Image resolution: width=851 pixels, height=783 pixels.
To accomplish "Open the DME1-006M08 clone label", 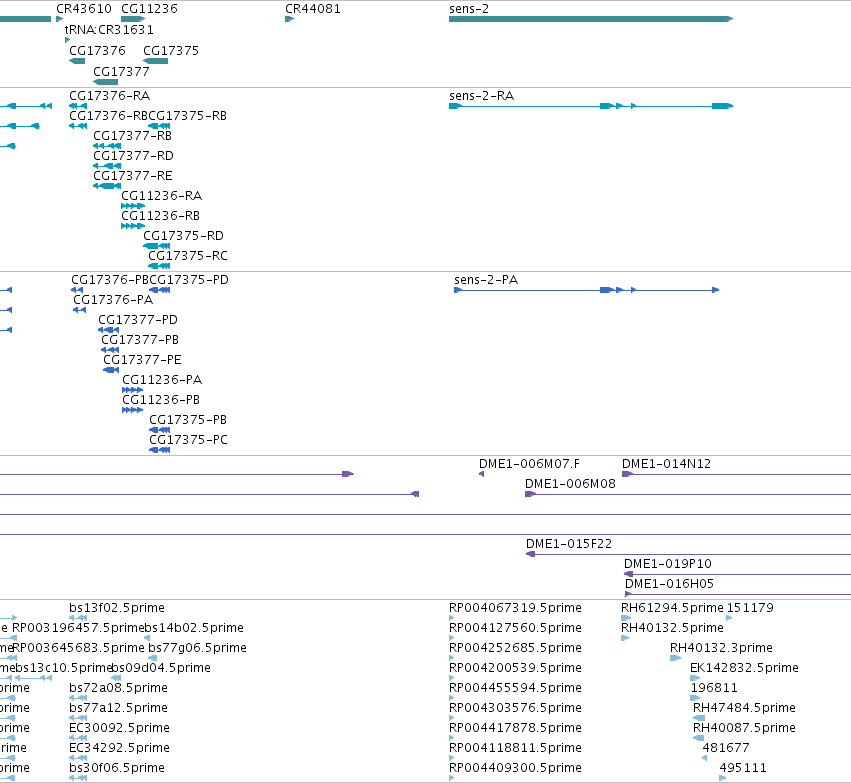I will click(x=570, y=483).
